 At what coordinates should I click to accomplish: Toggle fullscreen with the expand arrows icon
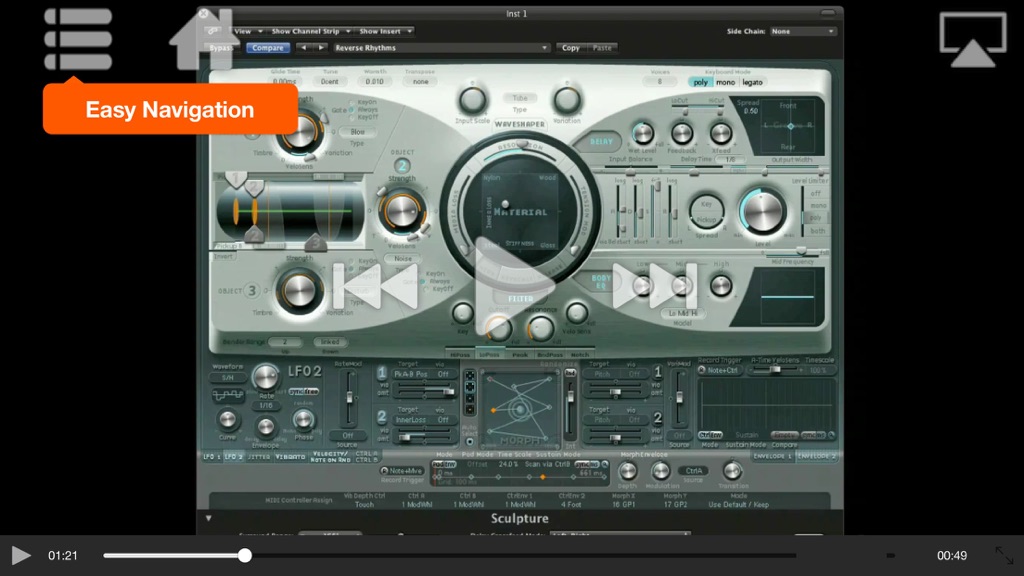click(x=1004, y=555)
